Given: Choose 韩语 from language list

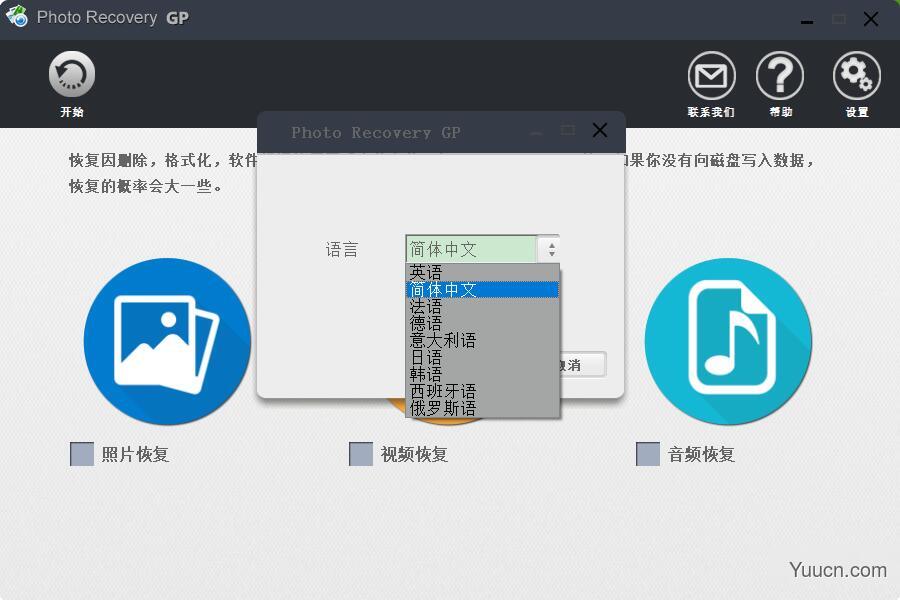Looking at the screenshot, I should (x=482, y=374).
